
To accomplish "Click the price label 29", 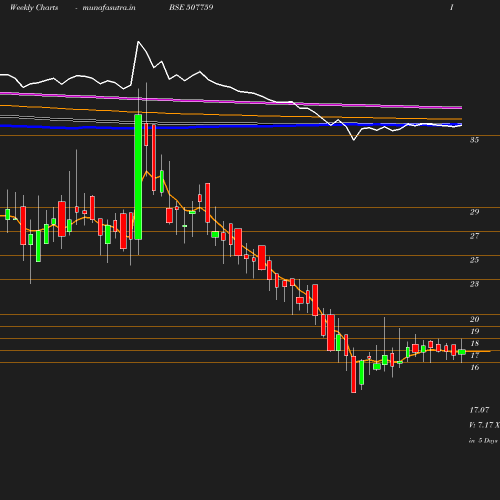I will [x=474, y=212].
